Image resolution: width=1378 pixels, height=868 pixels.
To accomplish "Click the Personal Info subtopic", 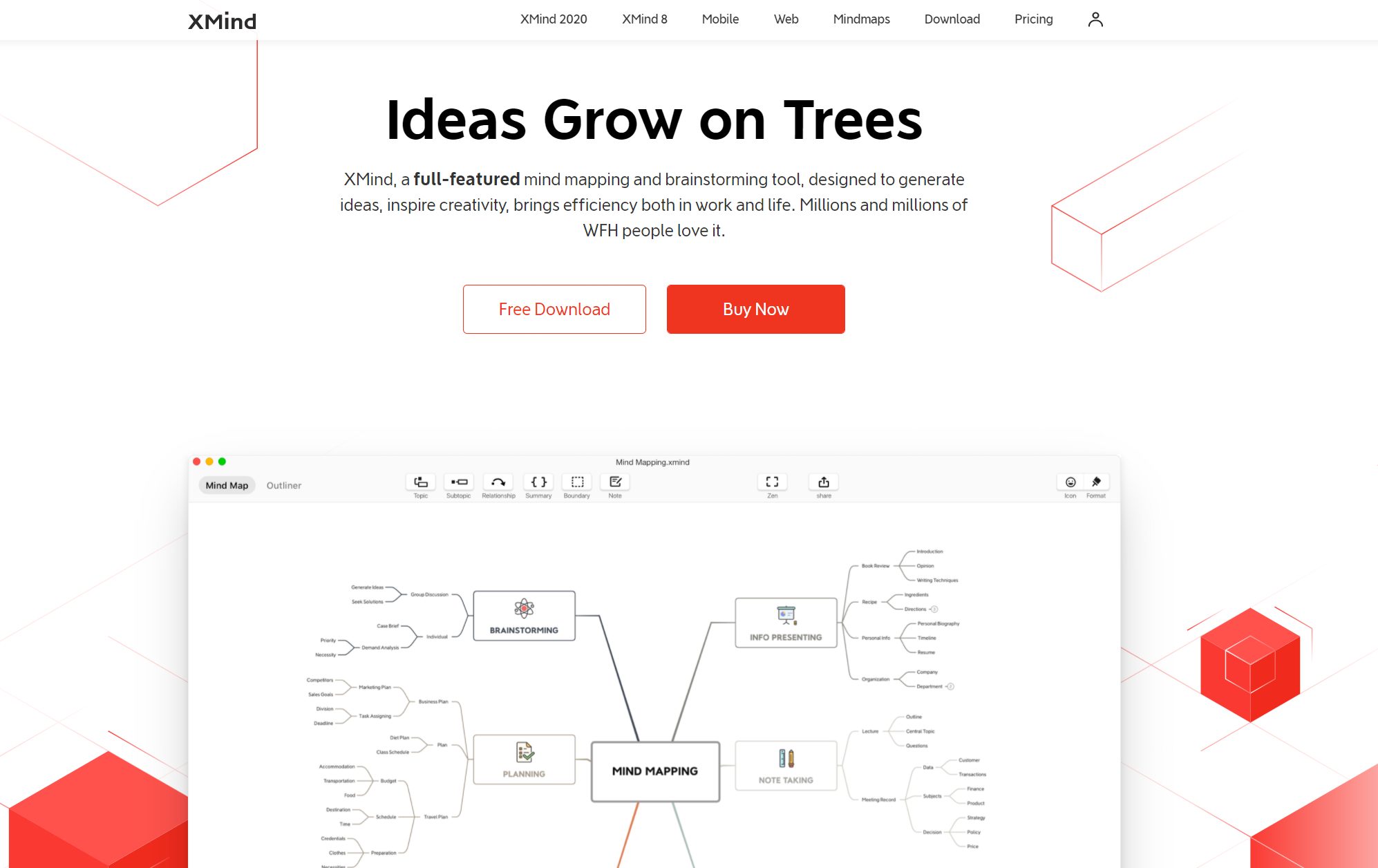I will click(x=876, y=638).
